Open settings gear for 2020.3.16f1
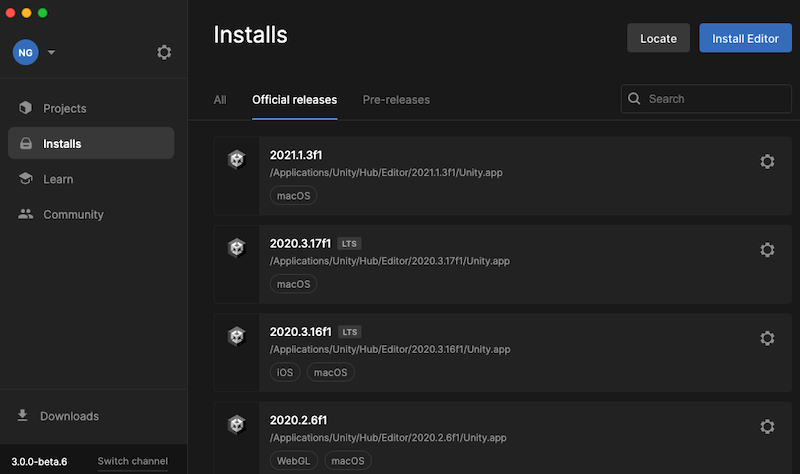This screenshot has width=800, height=474. tap(767, 338)
